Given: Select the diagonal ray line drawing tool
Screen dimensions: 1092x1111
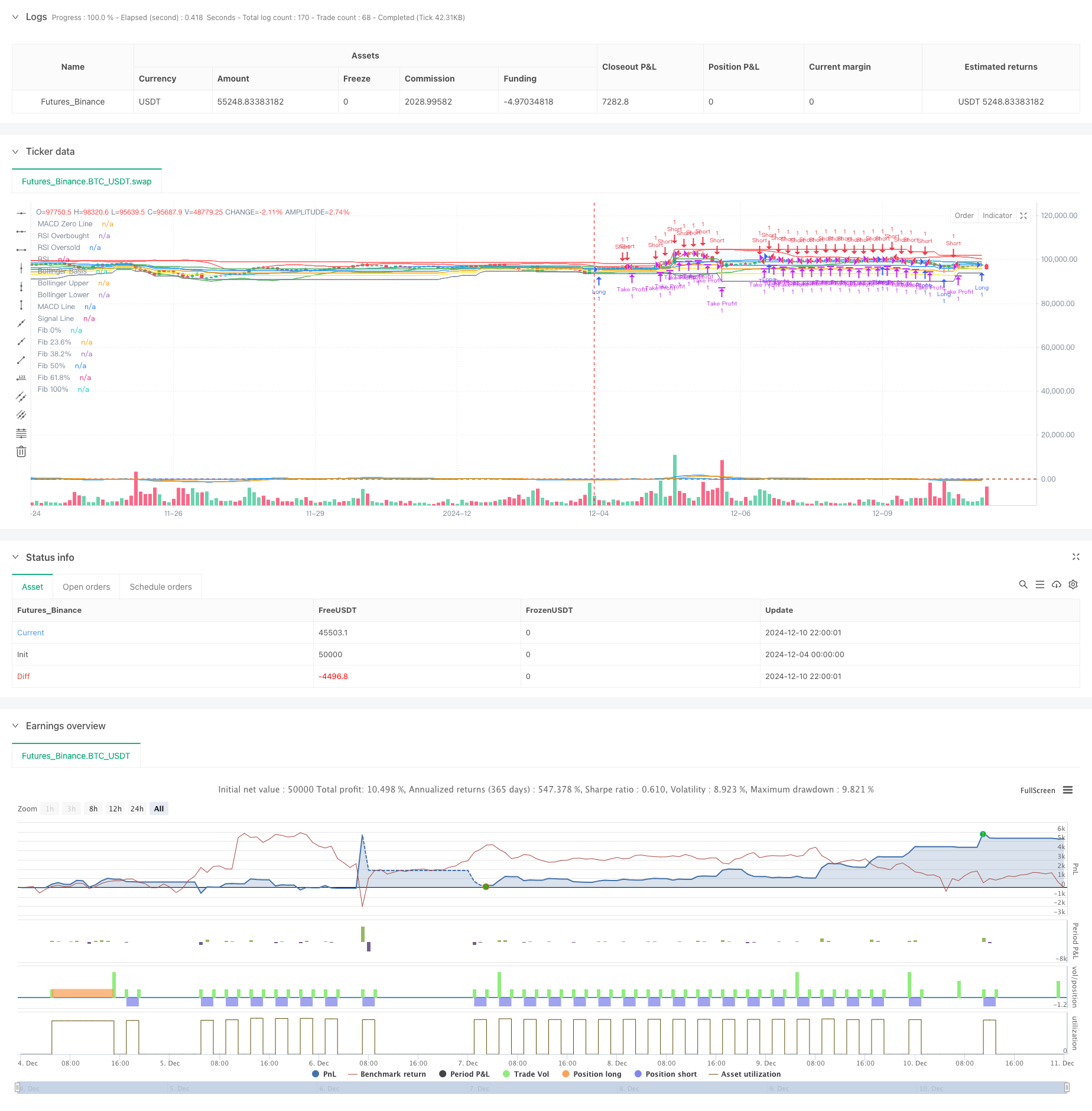Looking at the screenshot, I should (x=21, y=341).
